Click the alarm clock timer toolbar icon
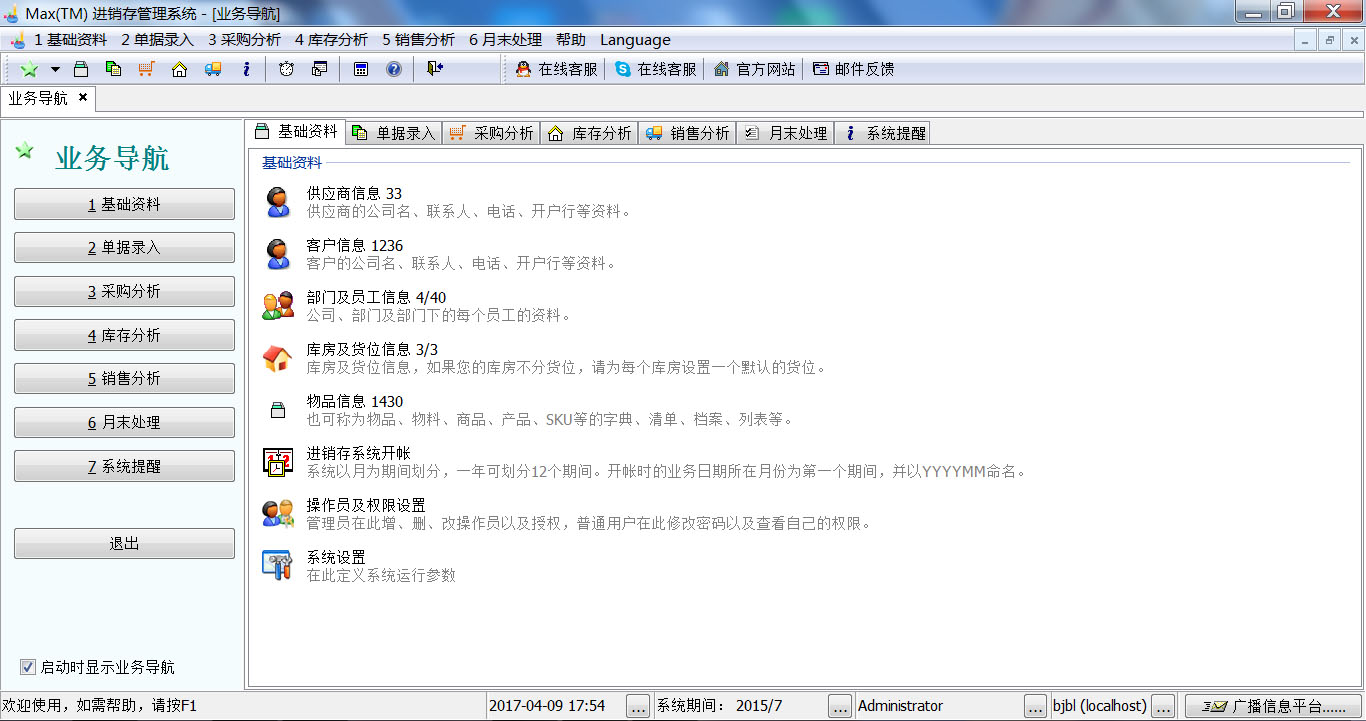This screenshot has width=1366, height=721. 286,69
